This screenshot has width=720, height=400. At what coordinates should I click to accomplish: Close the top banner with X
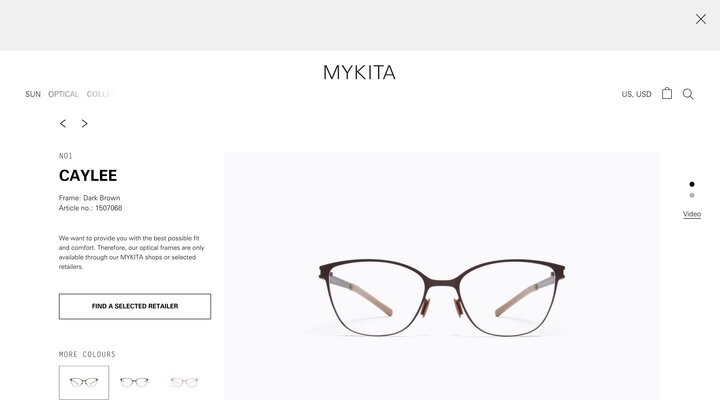[x=701, y=19]
